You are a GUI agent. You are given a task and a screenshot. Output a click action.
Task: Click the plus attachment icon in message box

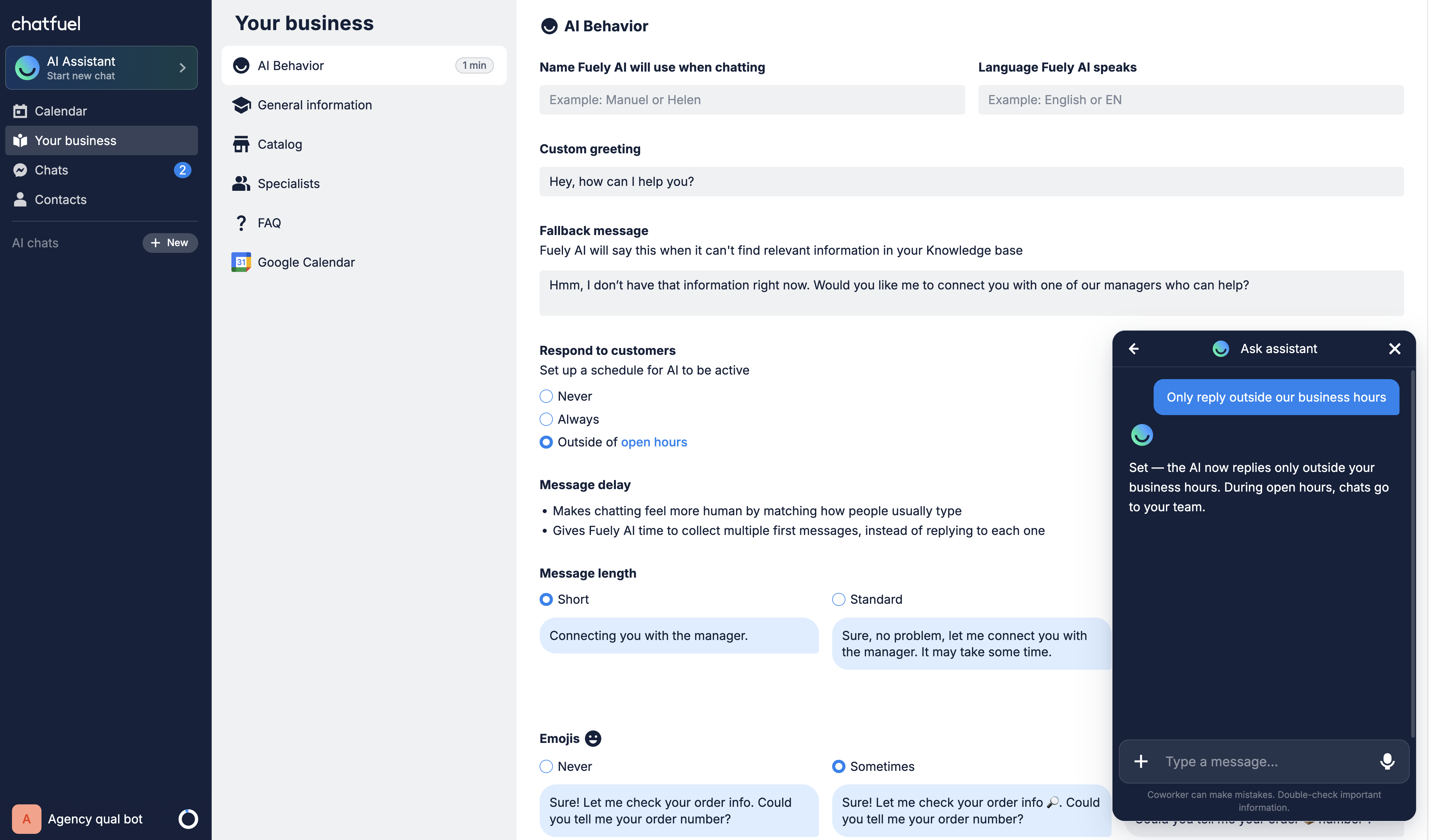[1141, 761]
